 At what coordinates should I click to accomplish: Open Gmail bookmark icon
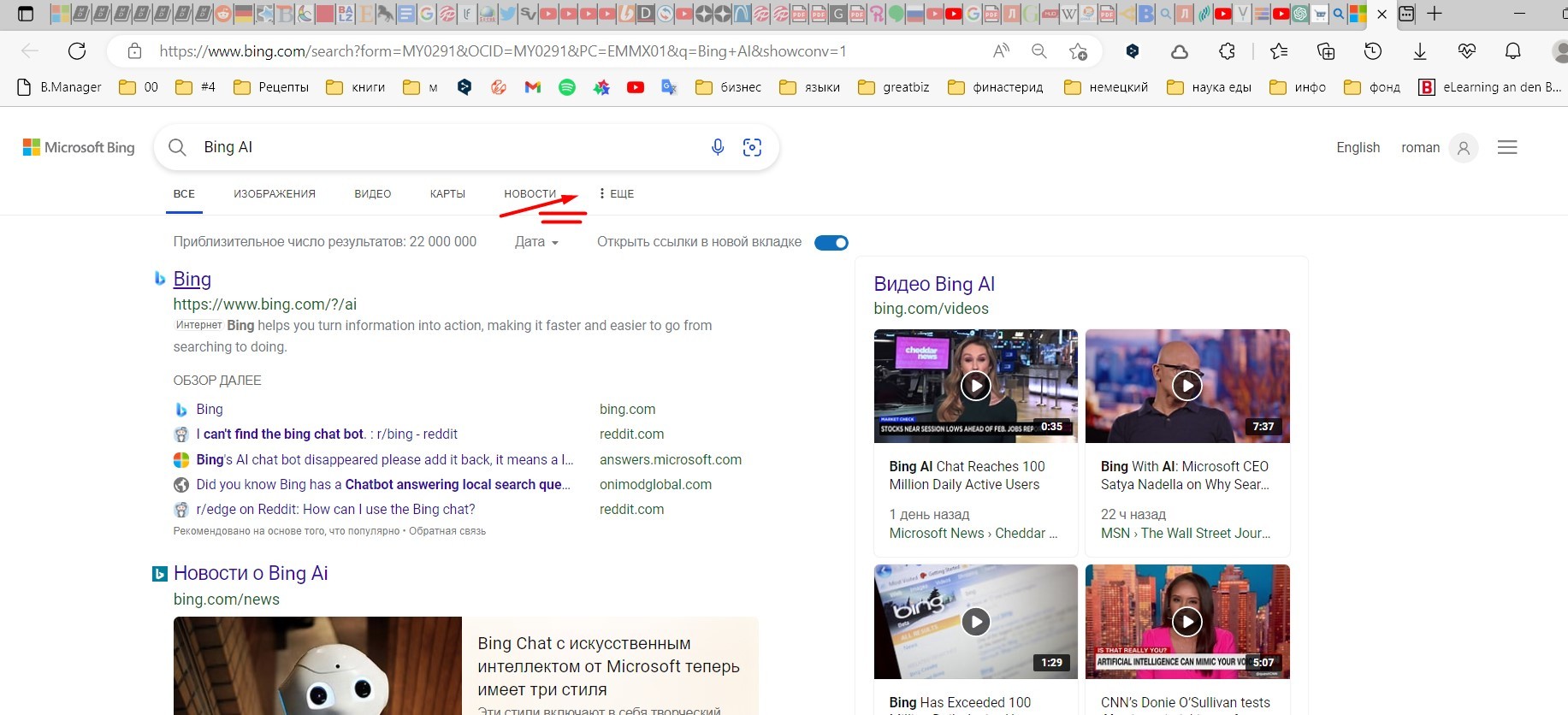[533, 87]
